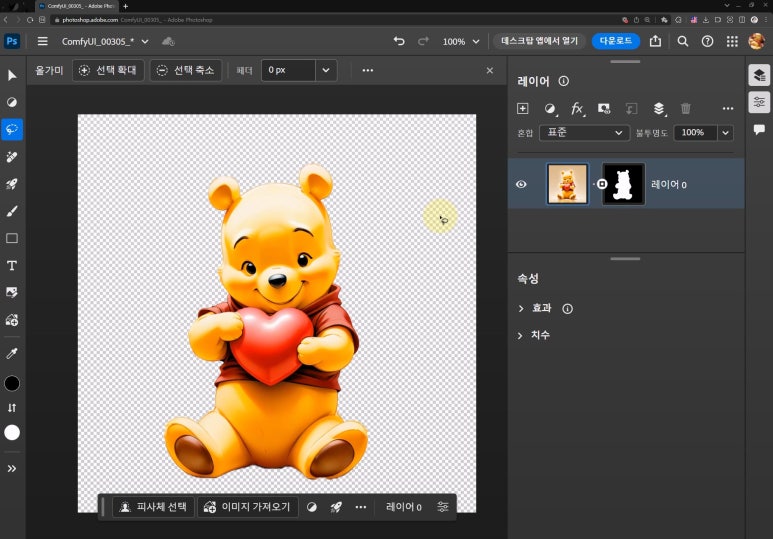Screen dimensions: 773x539
Task: Select the Rectangle shape tool
Action: (x=12, y=239)
